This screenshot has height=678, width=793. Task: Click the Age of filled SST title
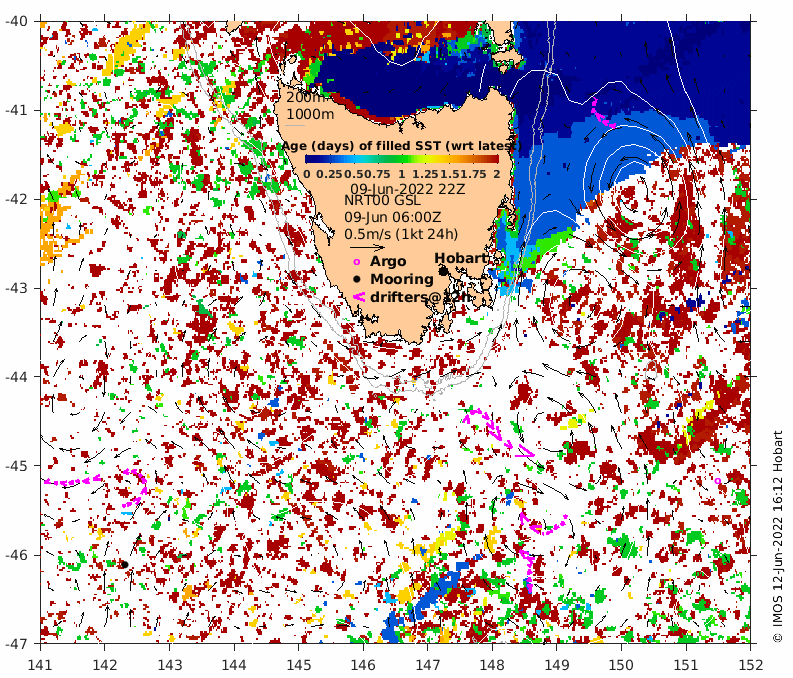click(x=400, y=146)
